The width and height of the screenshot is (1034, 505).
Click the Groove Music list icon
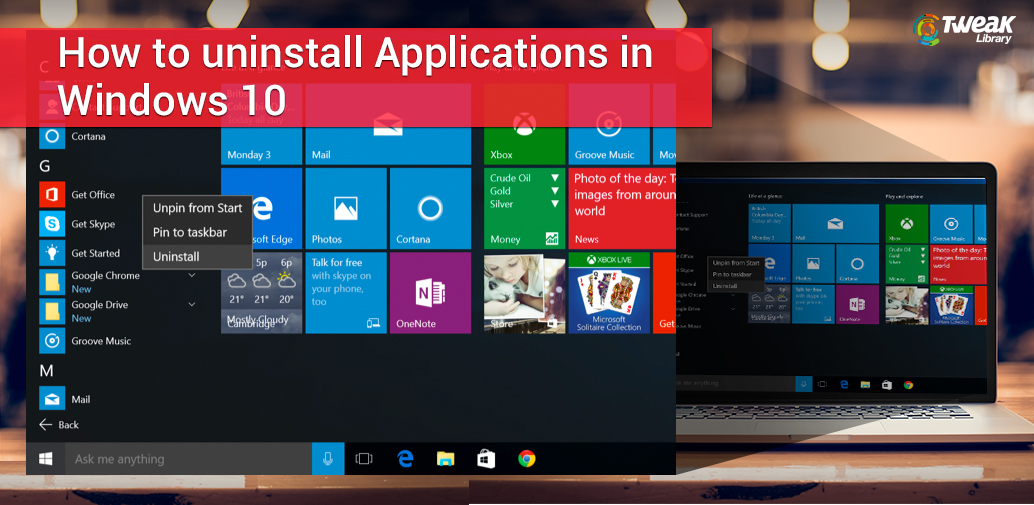tap(52, 341)
